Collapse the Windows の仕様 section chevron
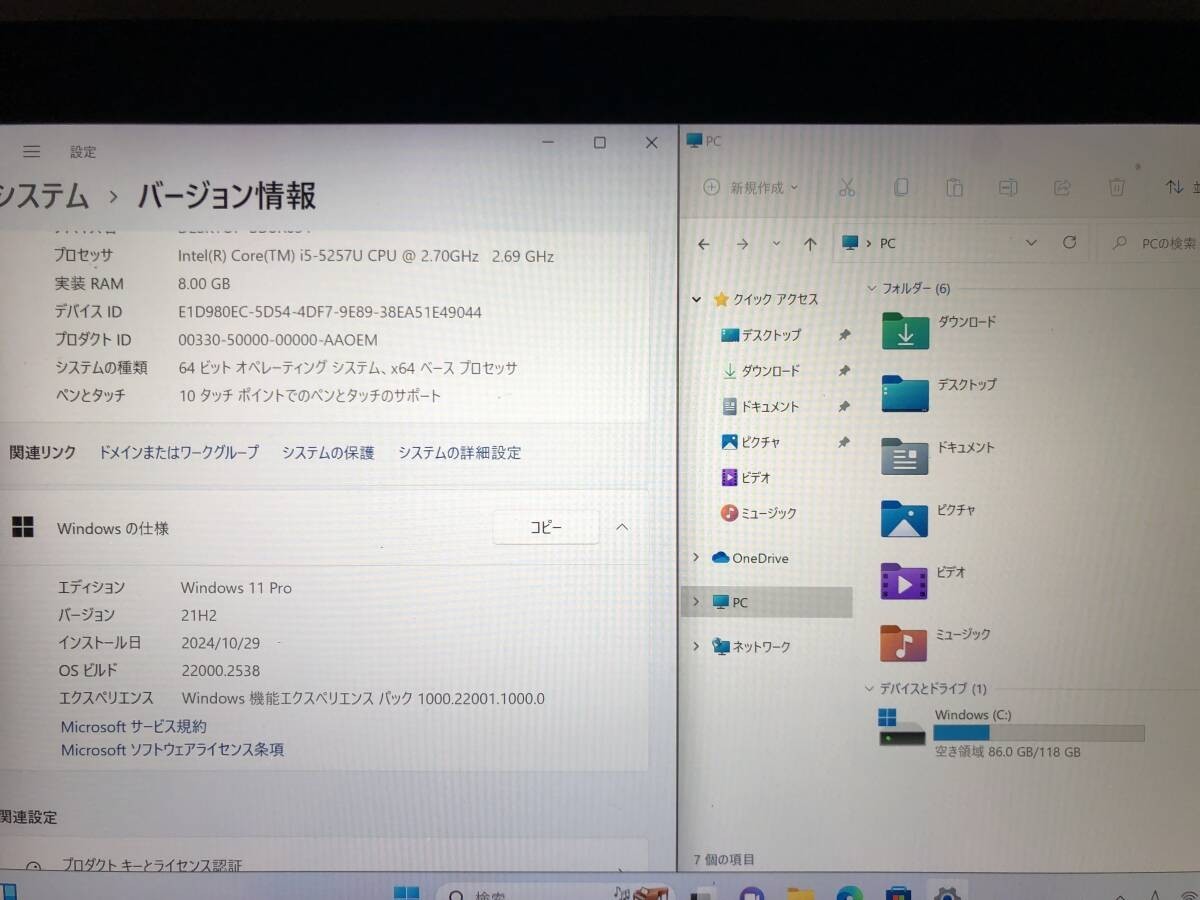Screen dimensions: 1200x900 622,527
